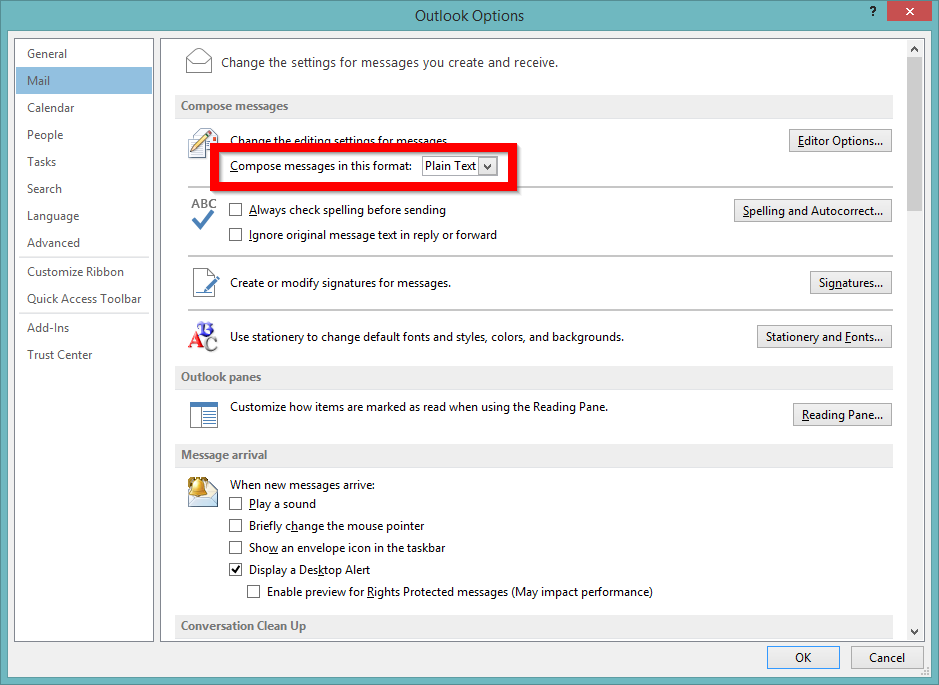Uncheck Display a Desktop Alert
Viewport: 939px width, 685px height.
coord(236,569)
